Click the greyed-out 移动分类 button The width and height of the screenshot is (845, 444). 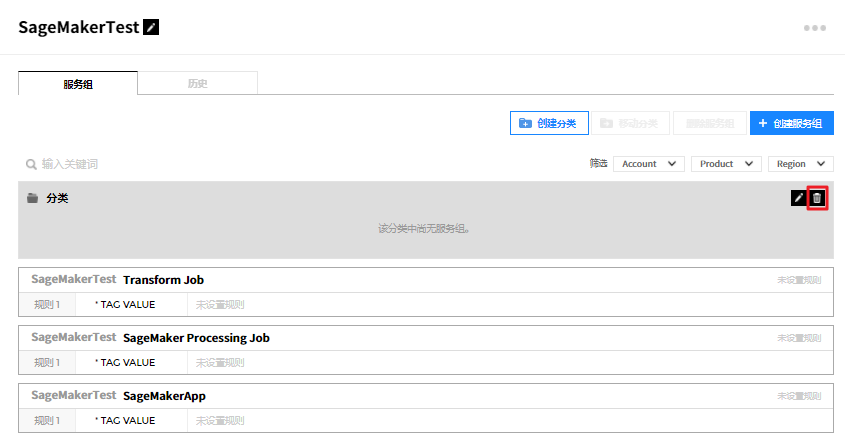point(630,123)
